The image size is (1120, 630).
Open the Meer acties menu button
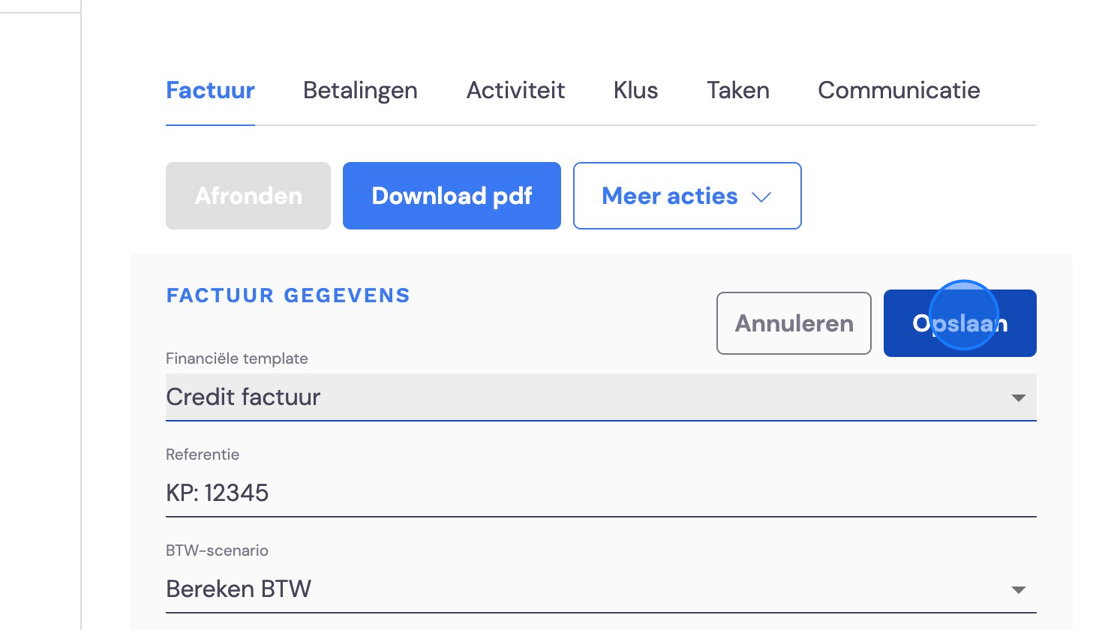point(687,196)
